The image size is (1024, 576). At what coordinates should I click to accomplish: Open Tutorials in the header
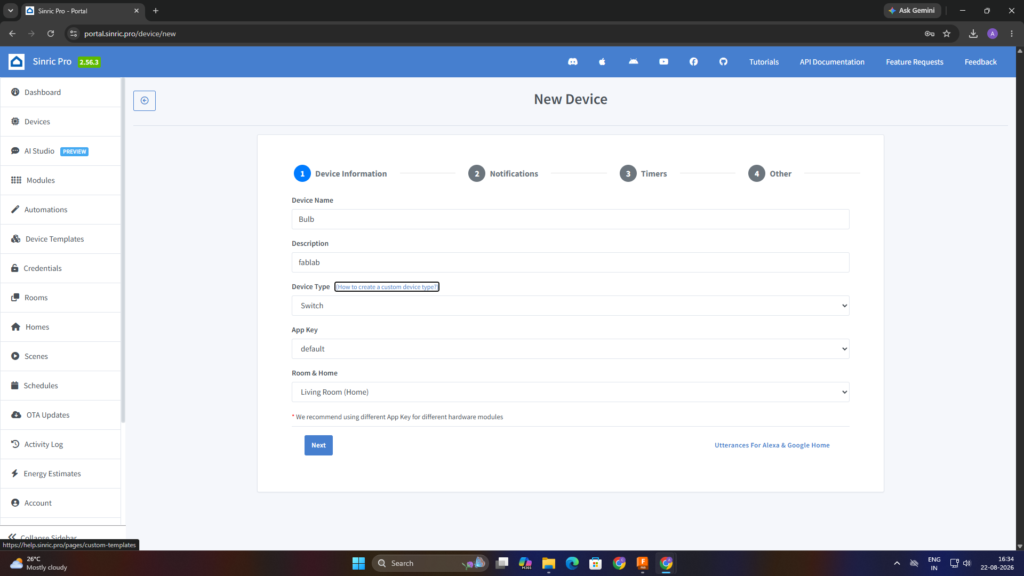[x=763, y=62]
